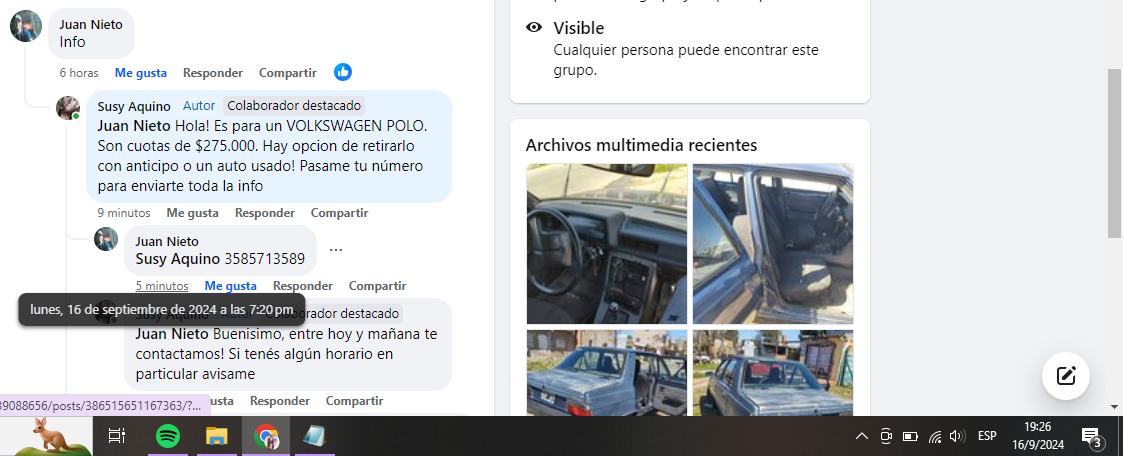Click the battery status tray icon
The height and width of the screenshot is (456, 1123).
[x=910, y=436]
